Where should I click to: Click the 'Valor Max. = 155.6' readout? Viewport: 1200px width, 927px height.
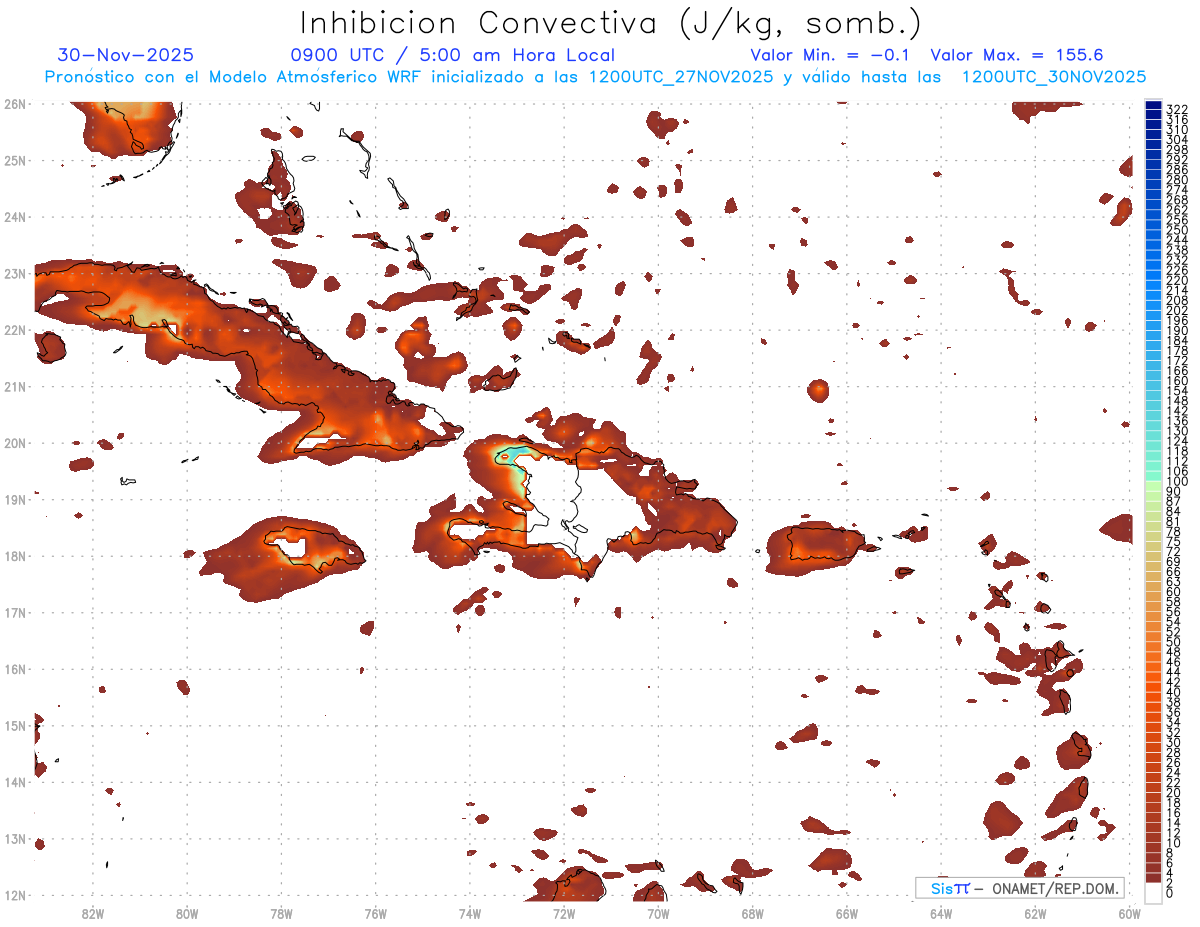pos(1016,55)
